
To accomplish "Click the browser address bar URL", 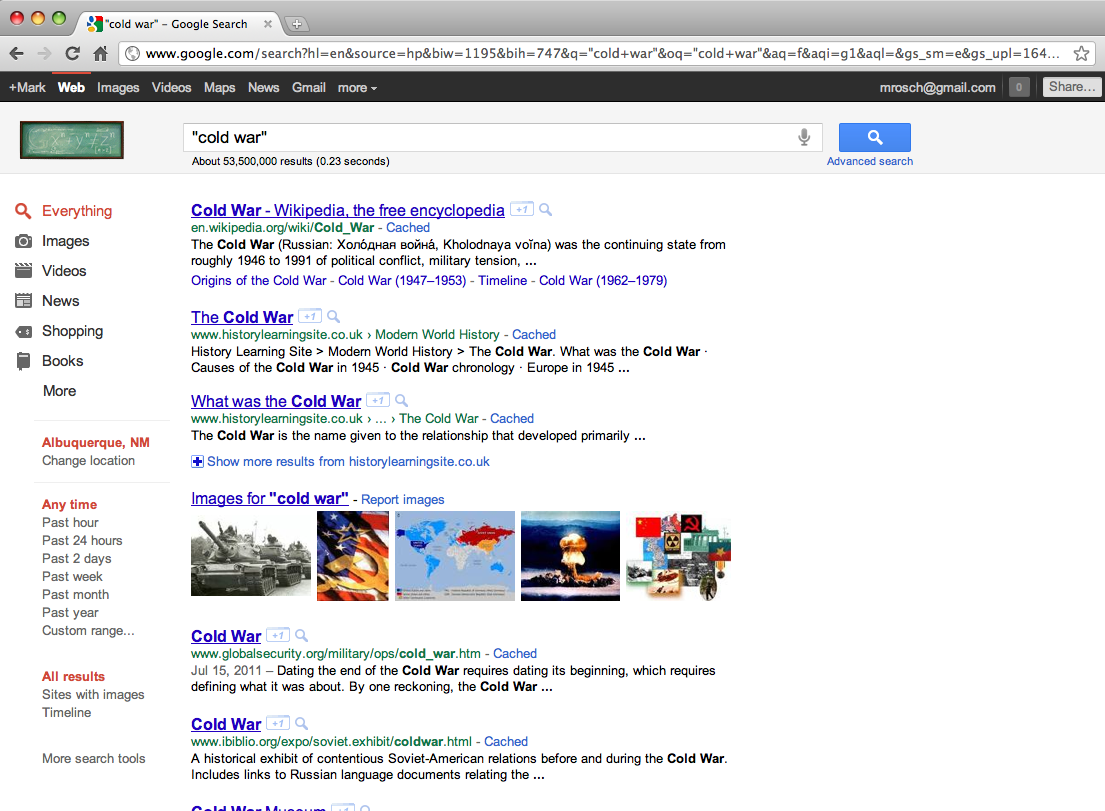I will pyautogui.click(x=603, y=54).
